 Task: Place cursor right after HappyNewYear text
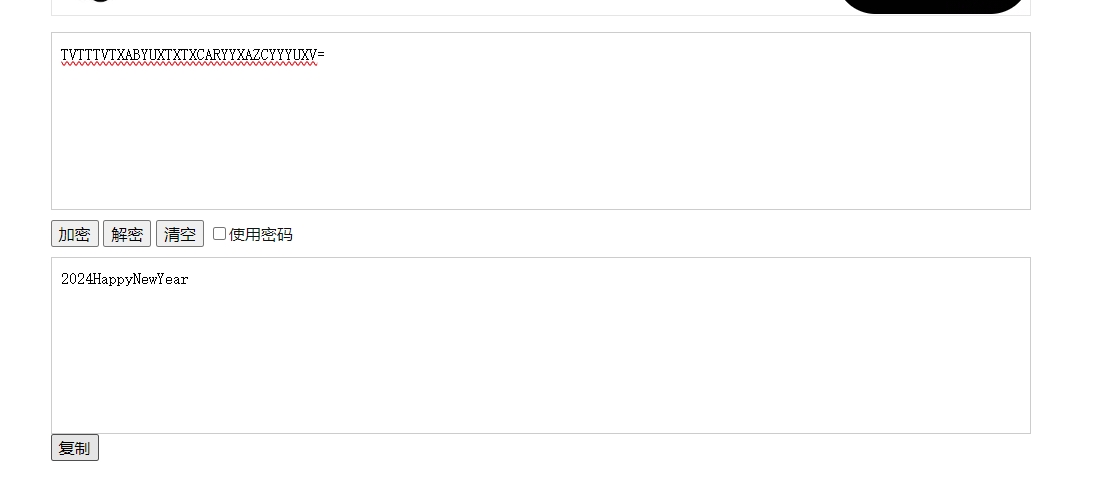[189, 279]
